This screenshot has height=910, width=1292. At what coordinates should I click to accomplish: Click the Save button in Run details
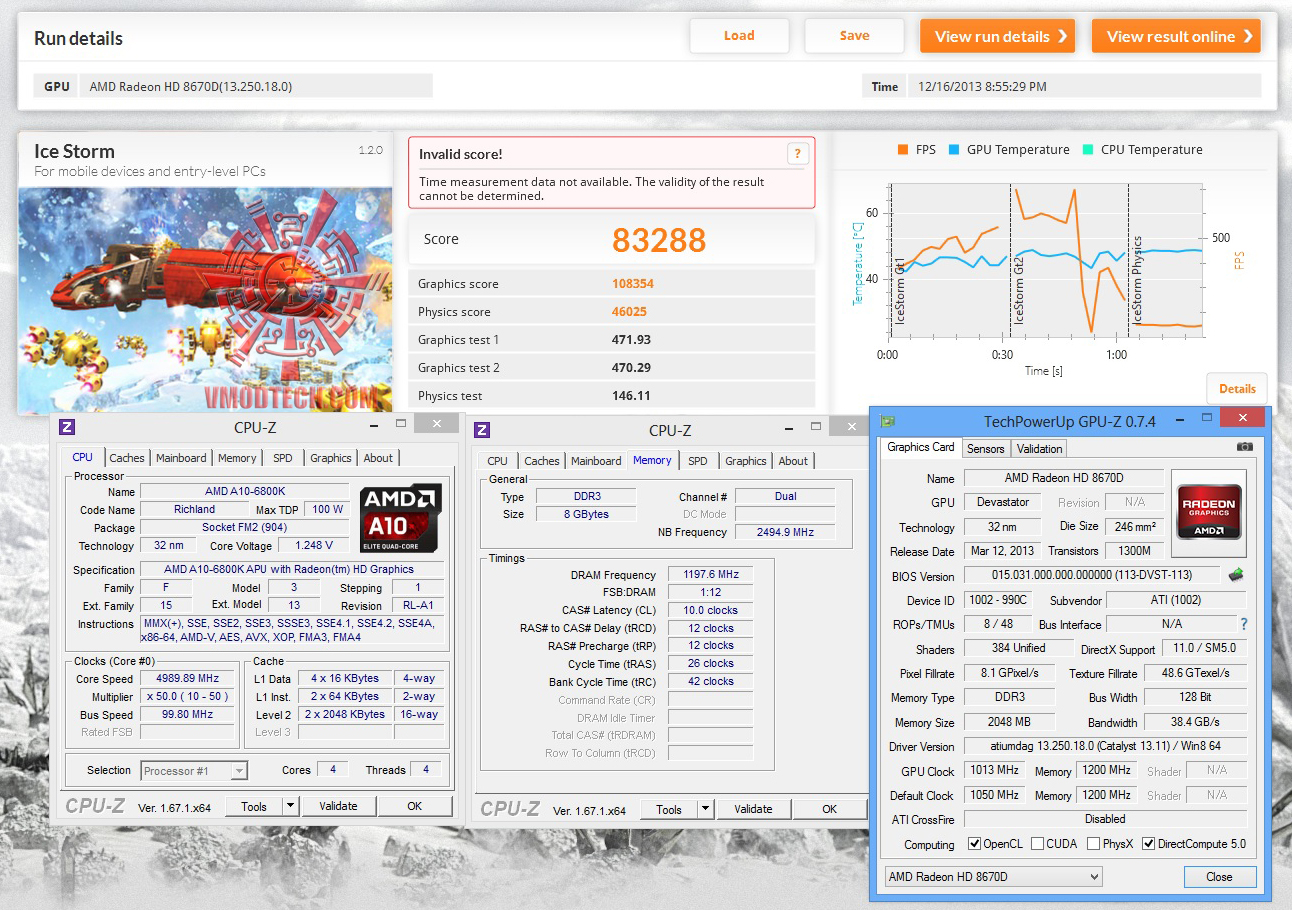coord(854,36)
